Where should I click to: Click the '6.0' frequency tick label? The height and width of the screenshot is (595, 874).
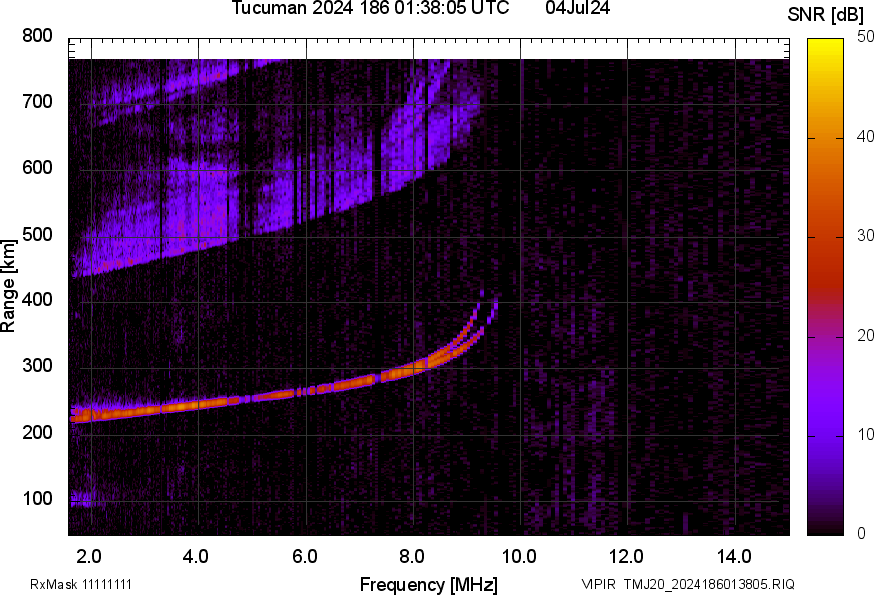coord(304,557)
